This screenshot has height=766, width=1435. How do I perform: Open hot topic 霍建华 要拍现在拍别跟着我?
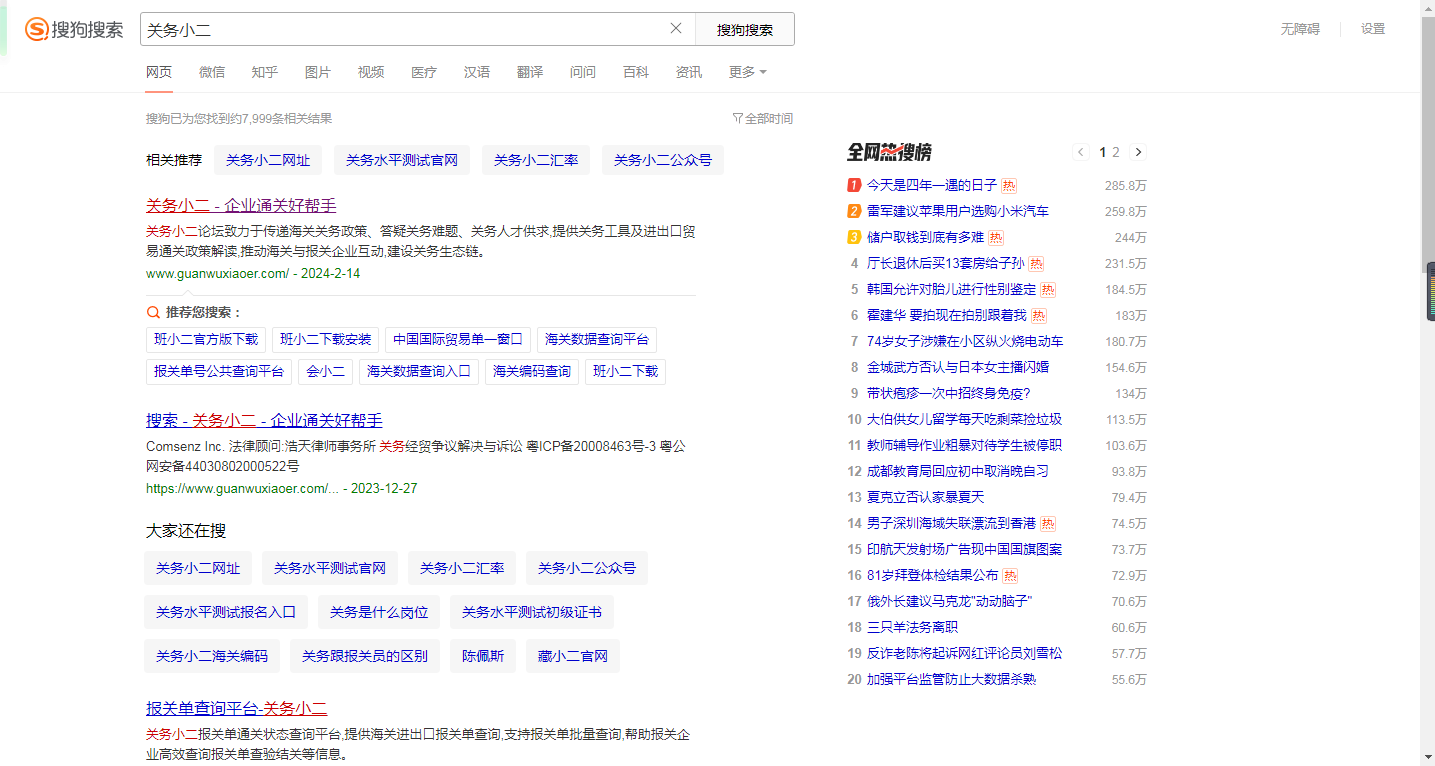pyautogui.click(x=947, y=315)
